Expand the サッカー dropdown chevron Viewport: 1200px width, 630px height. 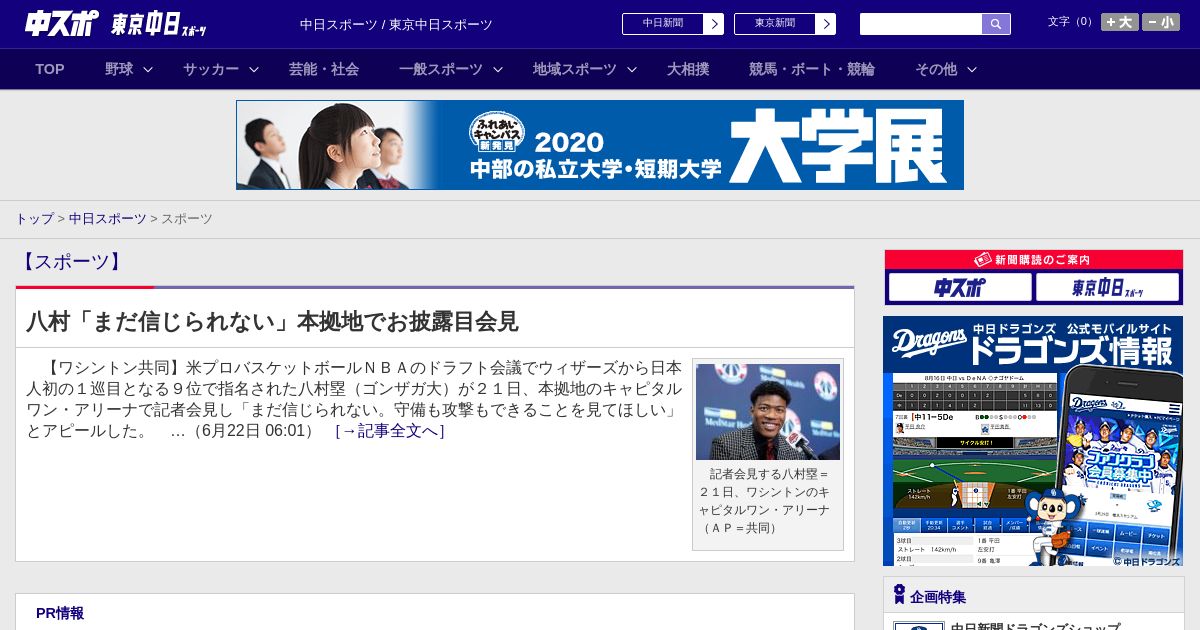(254, 69)
